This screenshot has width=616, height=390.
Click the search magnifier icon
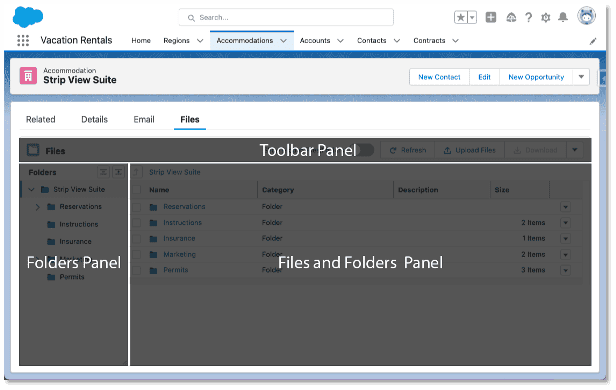191,18
